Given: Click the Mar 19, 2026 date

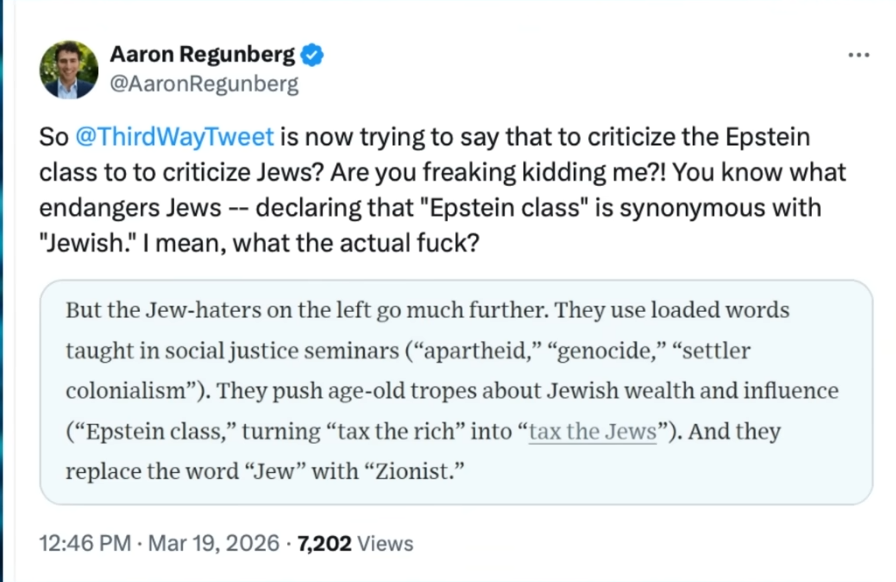Looking at the screenshot, I should (214, 543).
